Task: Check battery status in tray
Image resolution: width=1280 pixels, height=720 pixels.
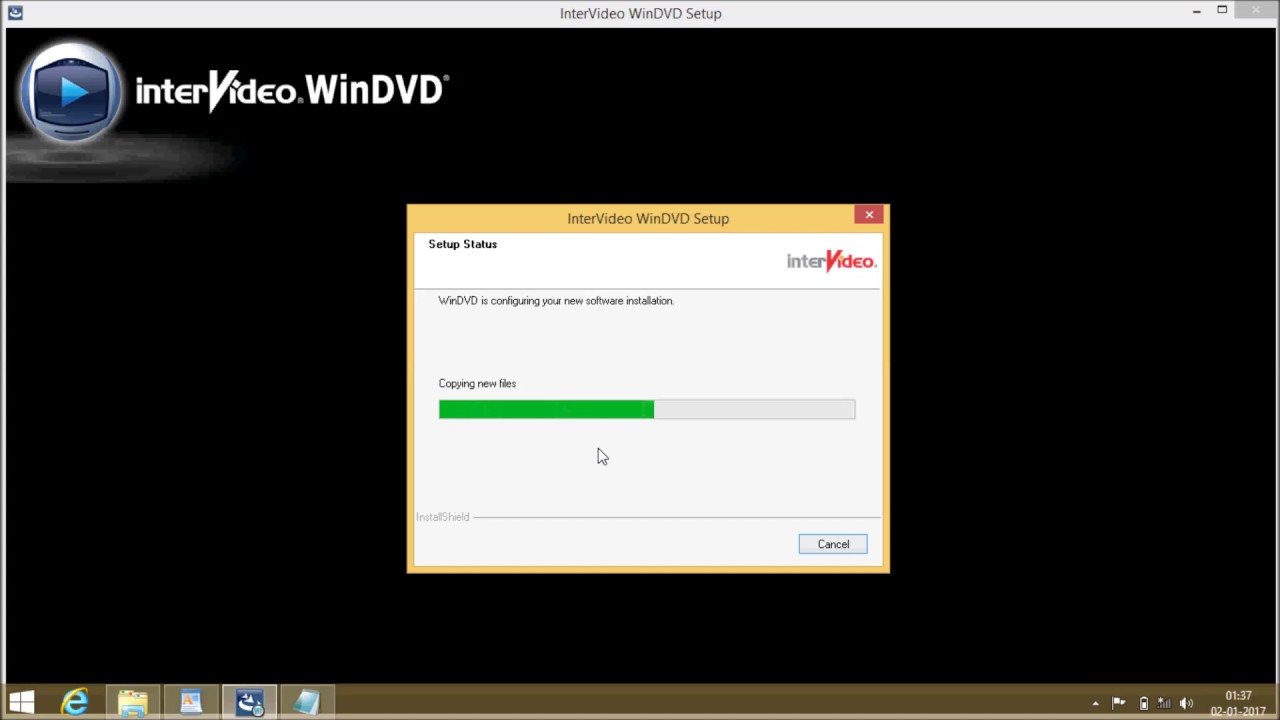Action: tap(1144, 703)
